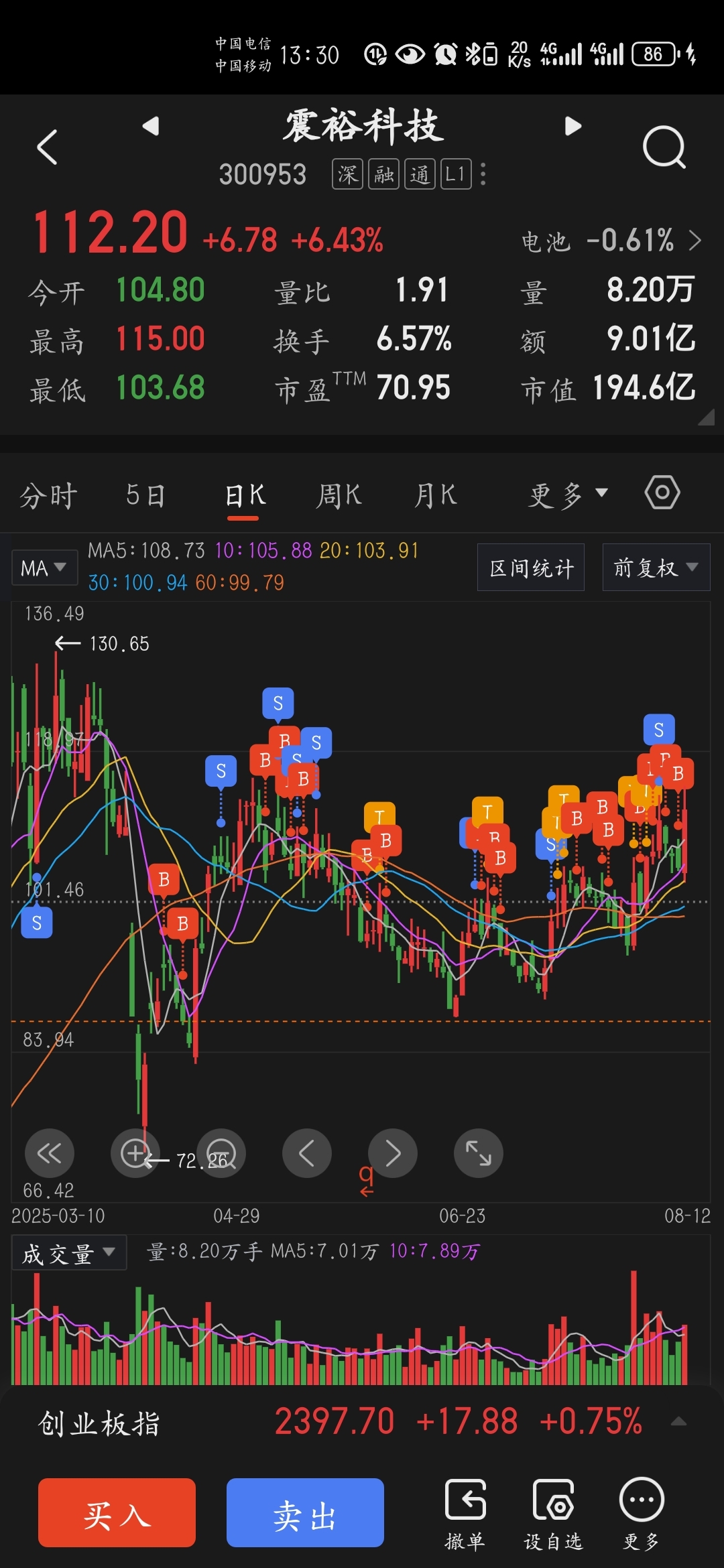Open the three-dot tag options beside L1
Screen dimensions: 724x1568
(x=483, y=174)
